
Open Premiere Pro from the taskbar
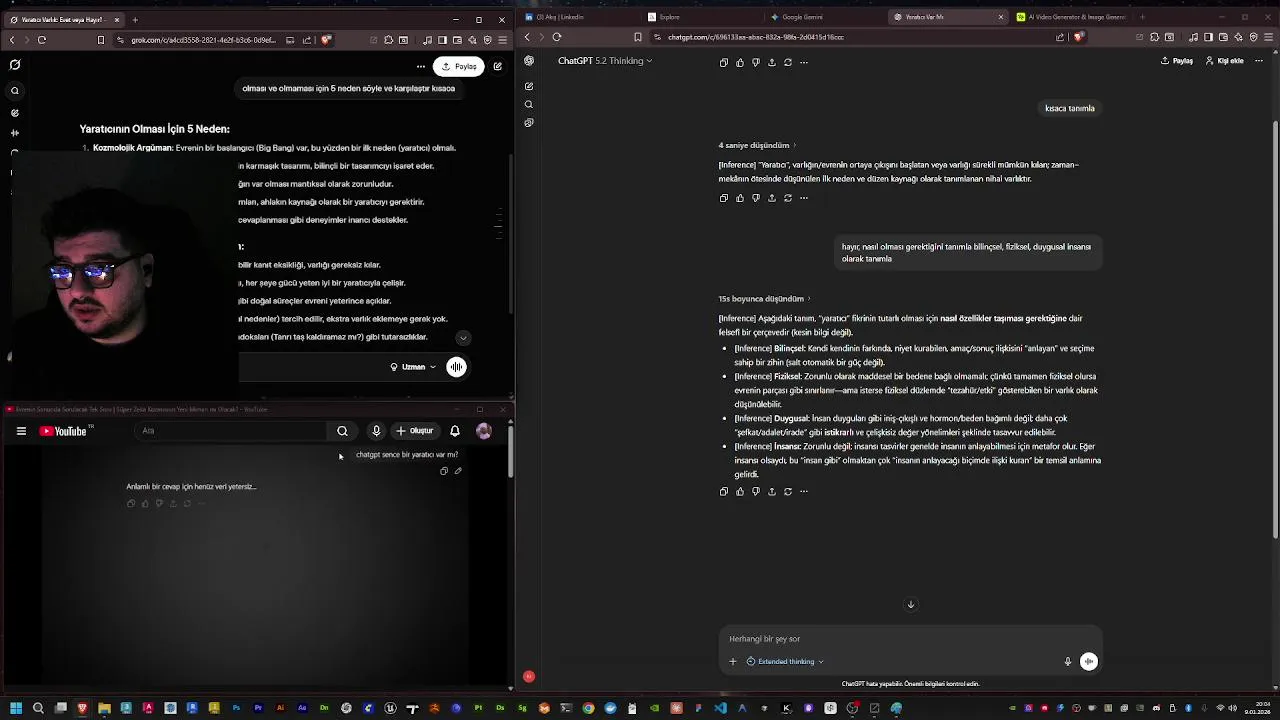pos(258,708)
